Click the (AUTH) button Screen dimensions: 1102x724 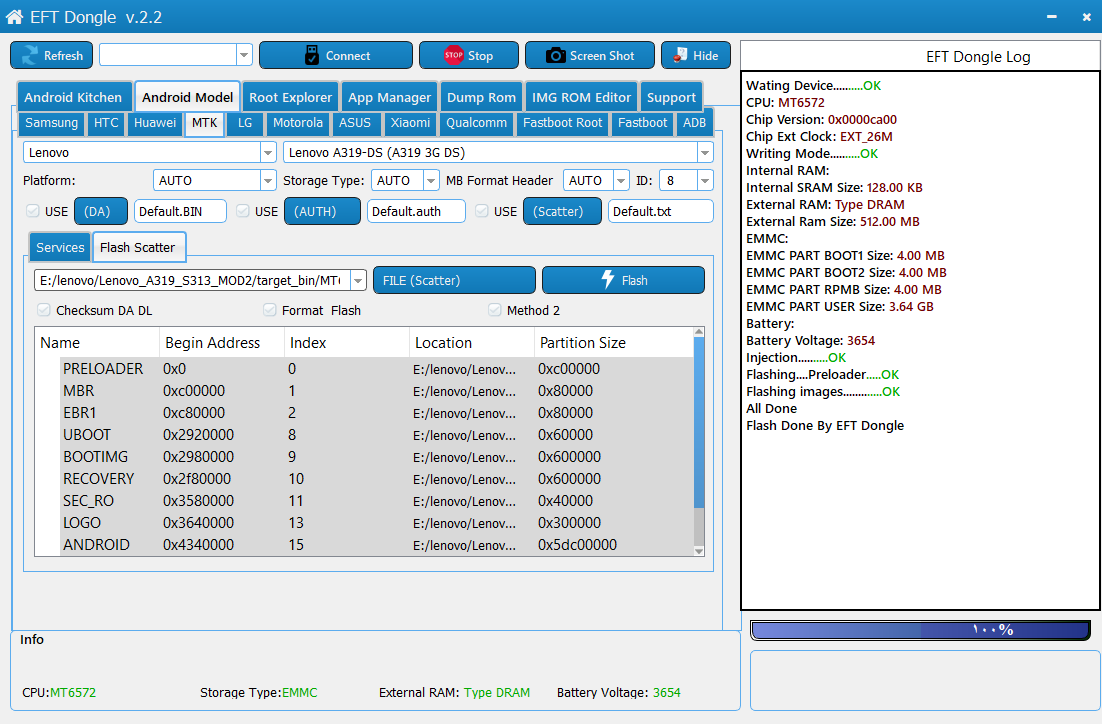[322, 211]
